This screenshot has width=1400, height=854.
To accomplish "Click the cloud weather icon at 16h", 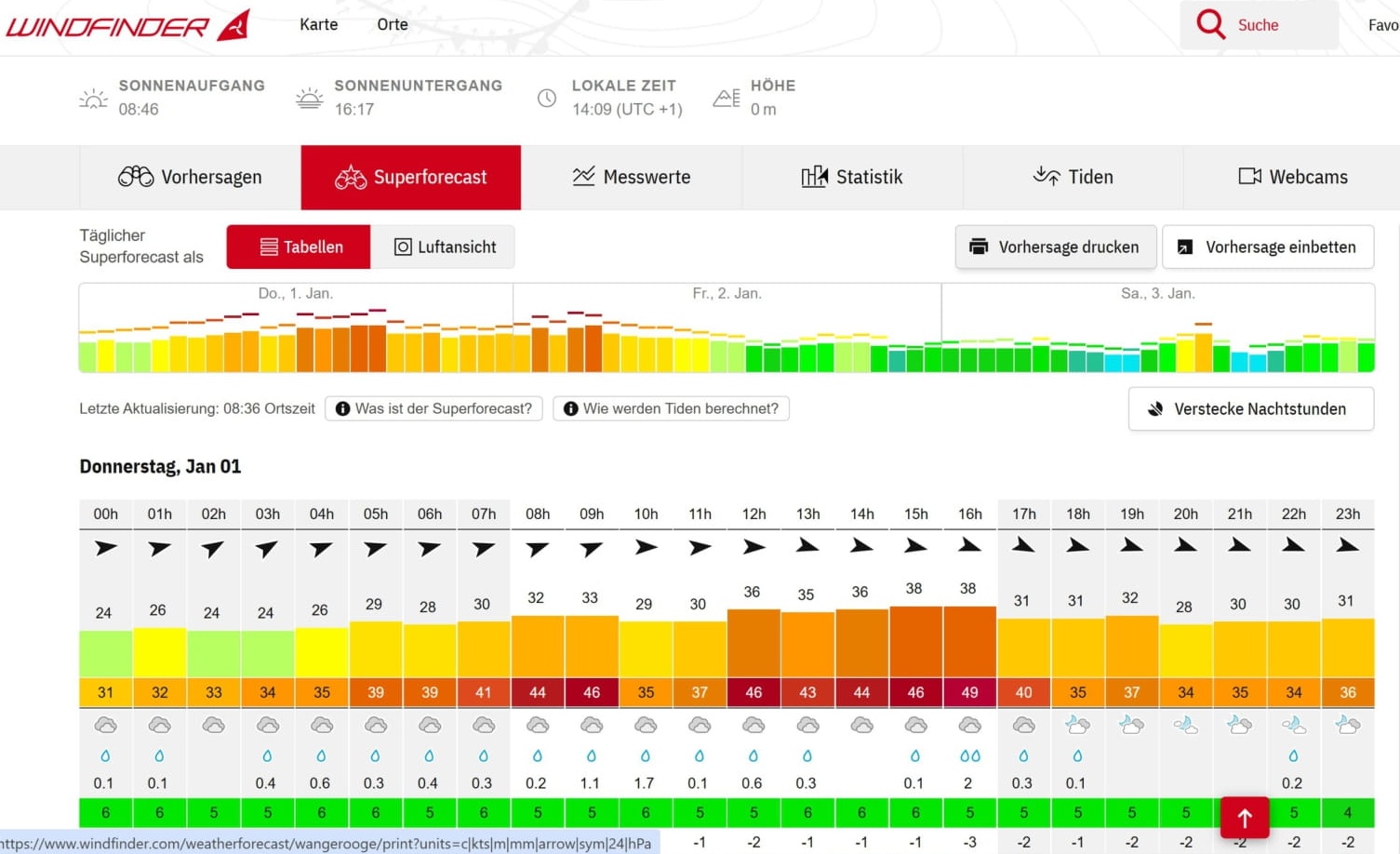I will click(969, 725).
